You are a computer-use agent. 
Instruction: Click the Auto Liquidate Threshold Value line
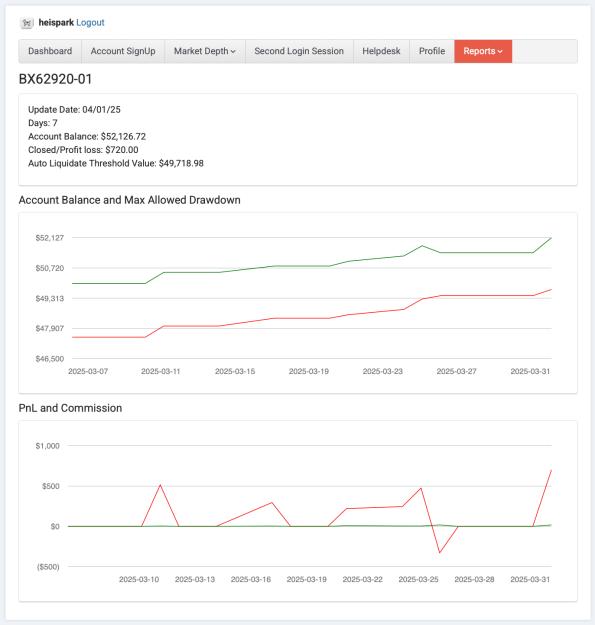(116, 163)
